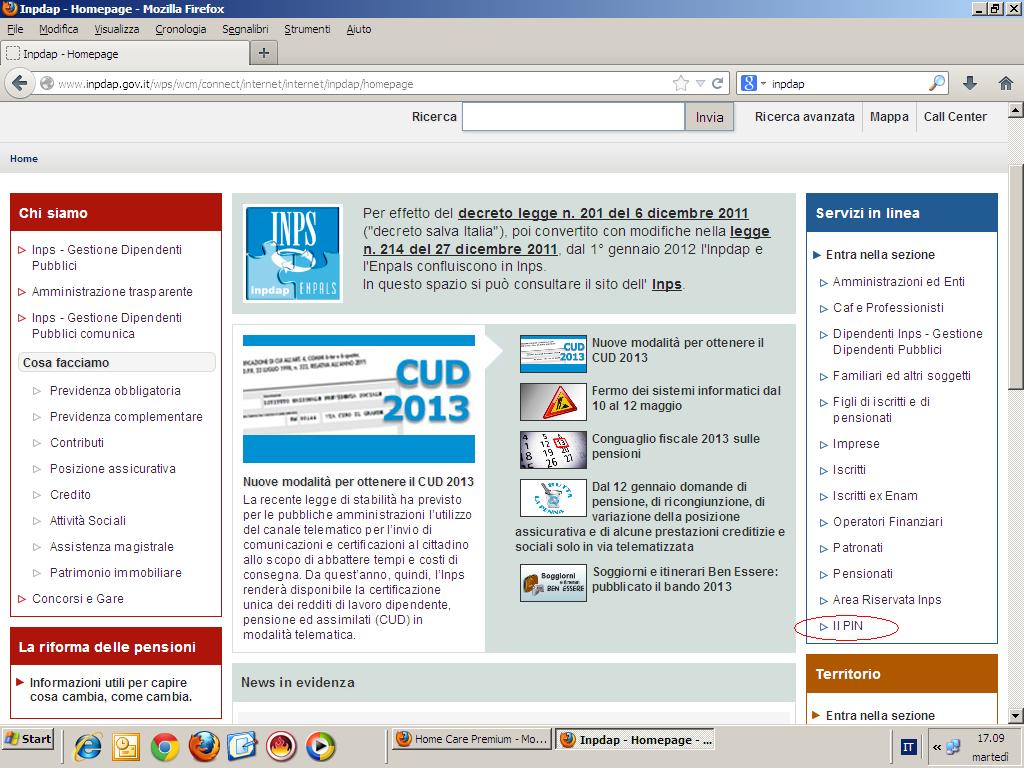Open the Ricerca avanzata link
Image resolution: width=1024 pixels, height=768 pixels.
coord(805,116)
